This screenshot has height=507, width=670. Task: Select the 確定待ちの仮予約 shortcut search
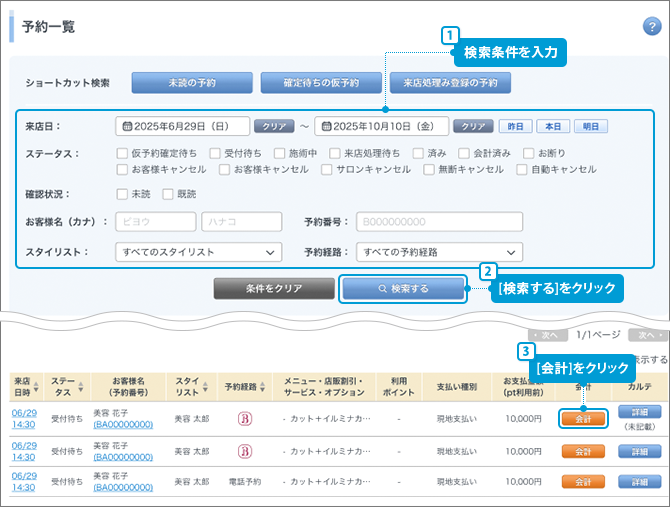(x=320, y=83)
